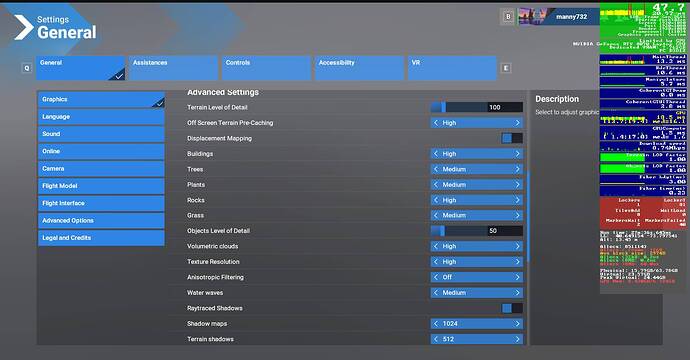The image size is (690, 360).
Task: Open Off Screen Terrain Pre-Caching selector
Action: (x=477, y=123)
